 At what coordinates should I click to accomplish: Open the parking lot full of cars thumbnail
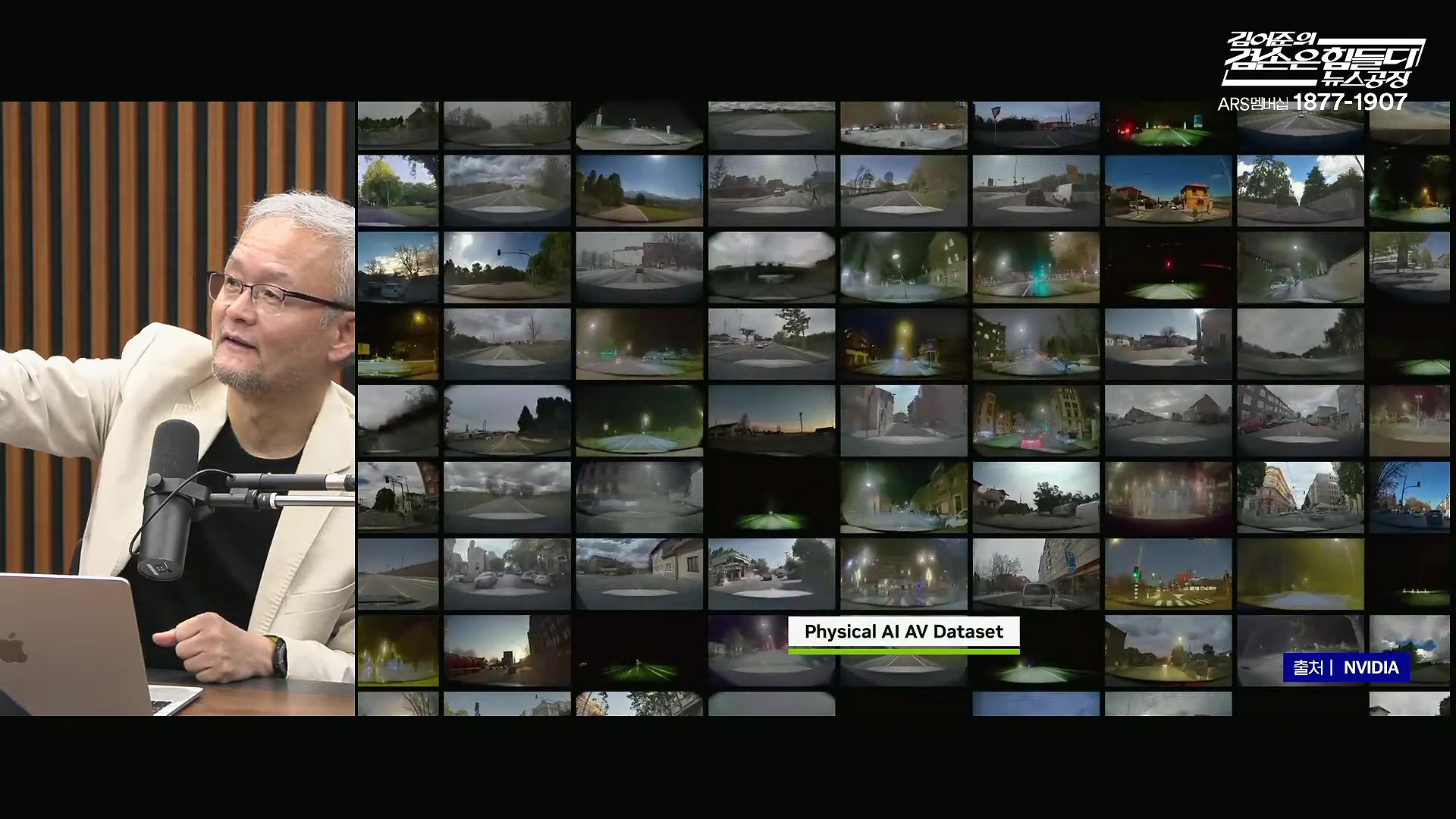point(507,574)
